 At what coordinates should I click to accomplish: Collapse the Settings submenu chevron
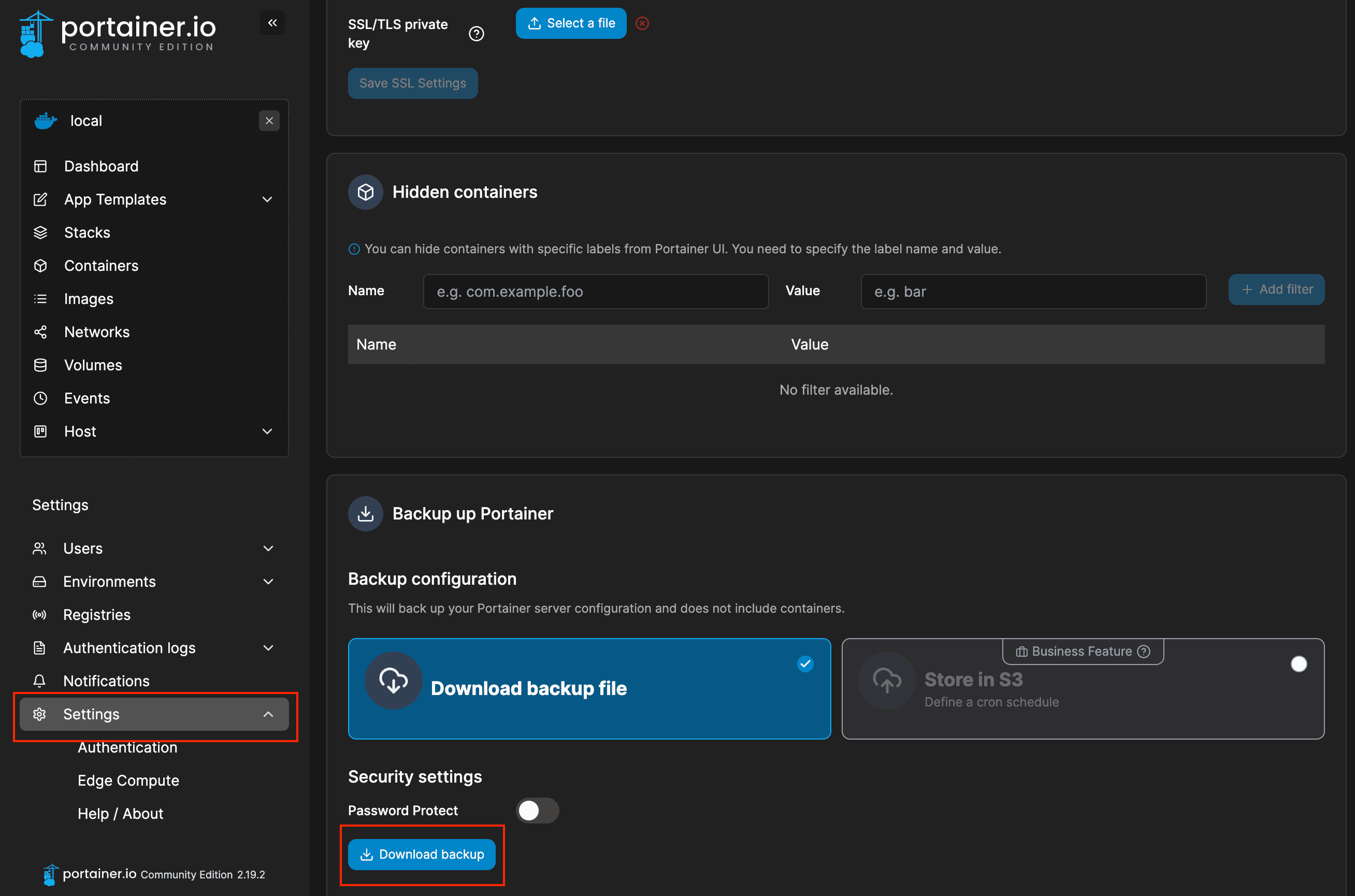pyautogui.click(x=268, y=714)
